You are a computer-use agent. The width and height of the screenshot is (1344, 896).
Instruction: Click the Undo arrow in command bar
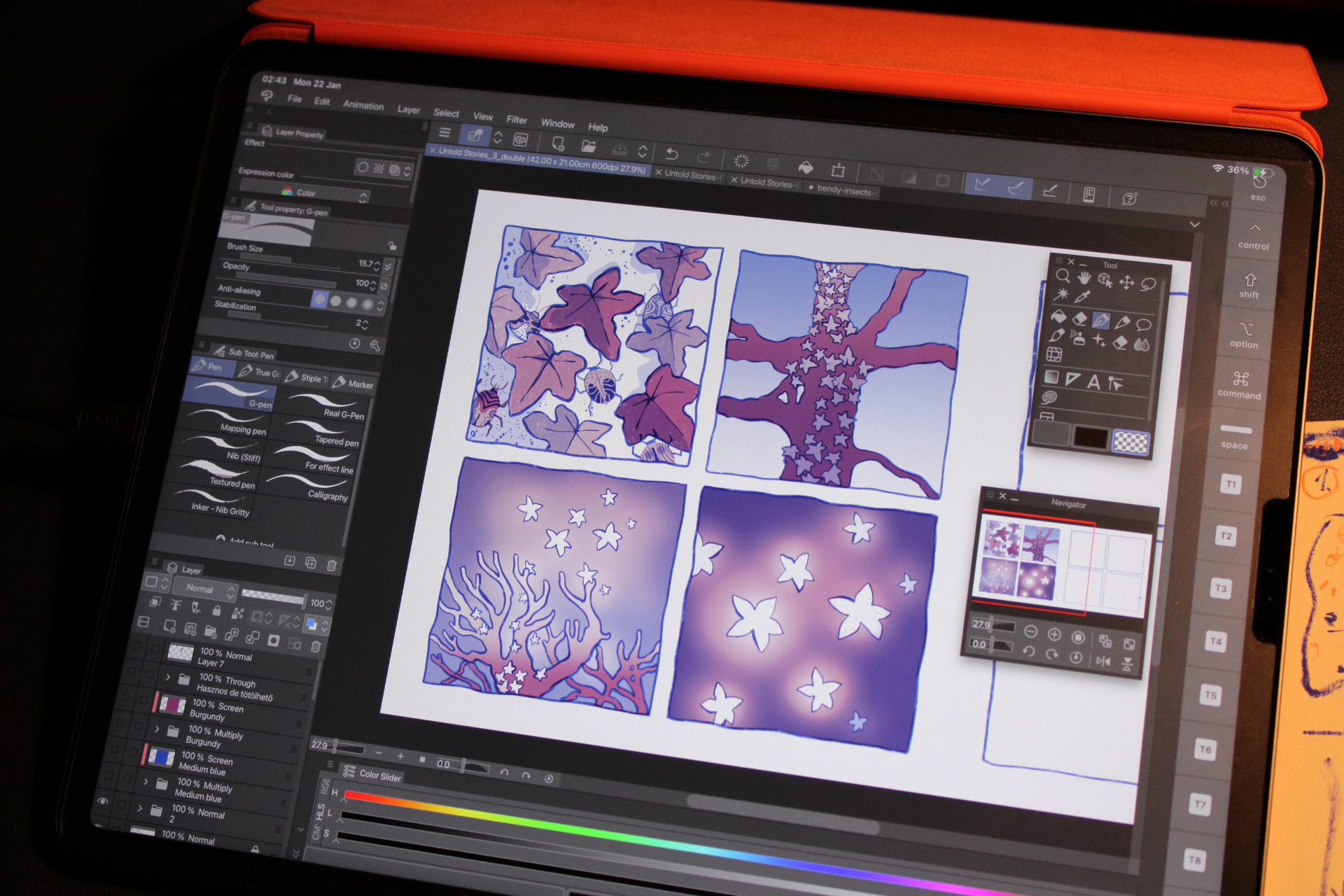click(672, 154)
